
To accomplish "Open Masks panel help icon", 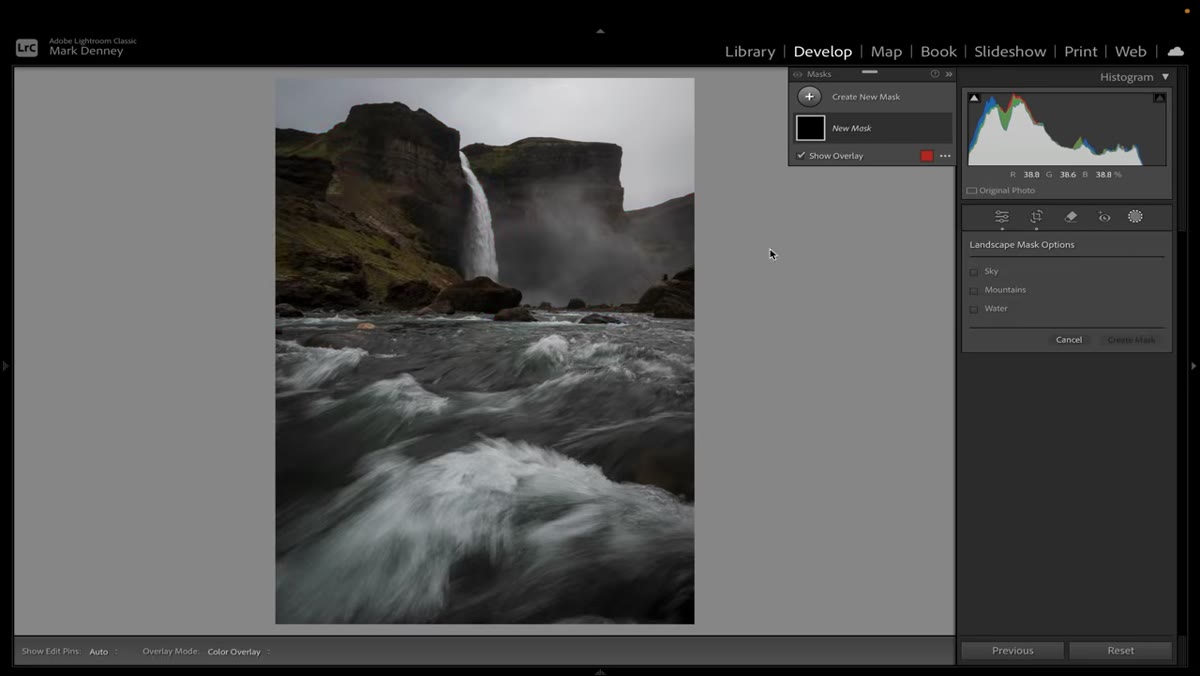I will (x=935, y=74).
